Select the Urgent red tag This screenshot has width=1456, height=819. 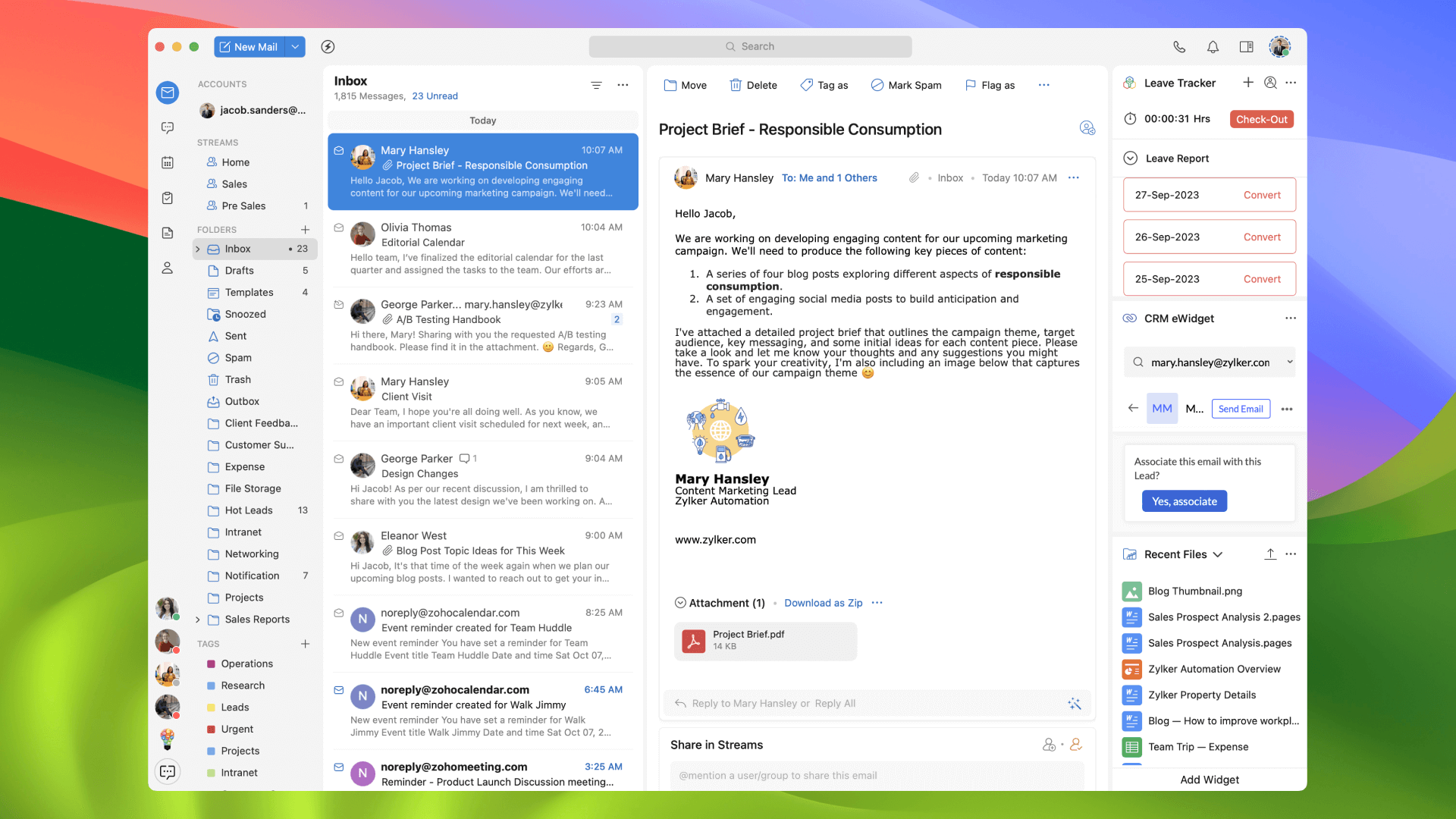click(237, 729)
